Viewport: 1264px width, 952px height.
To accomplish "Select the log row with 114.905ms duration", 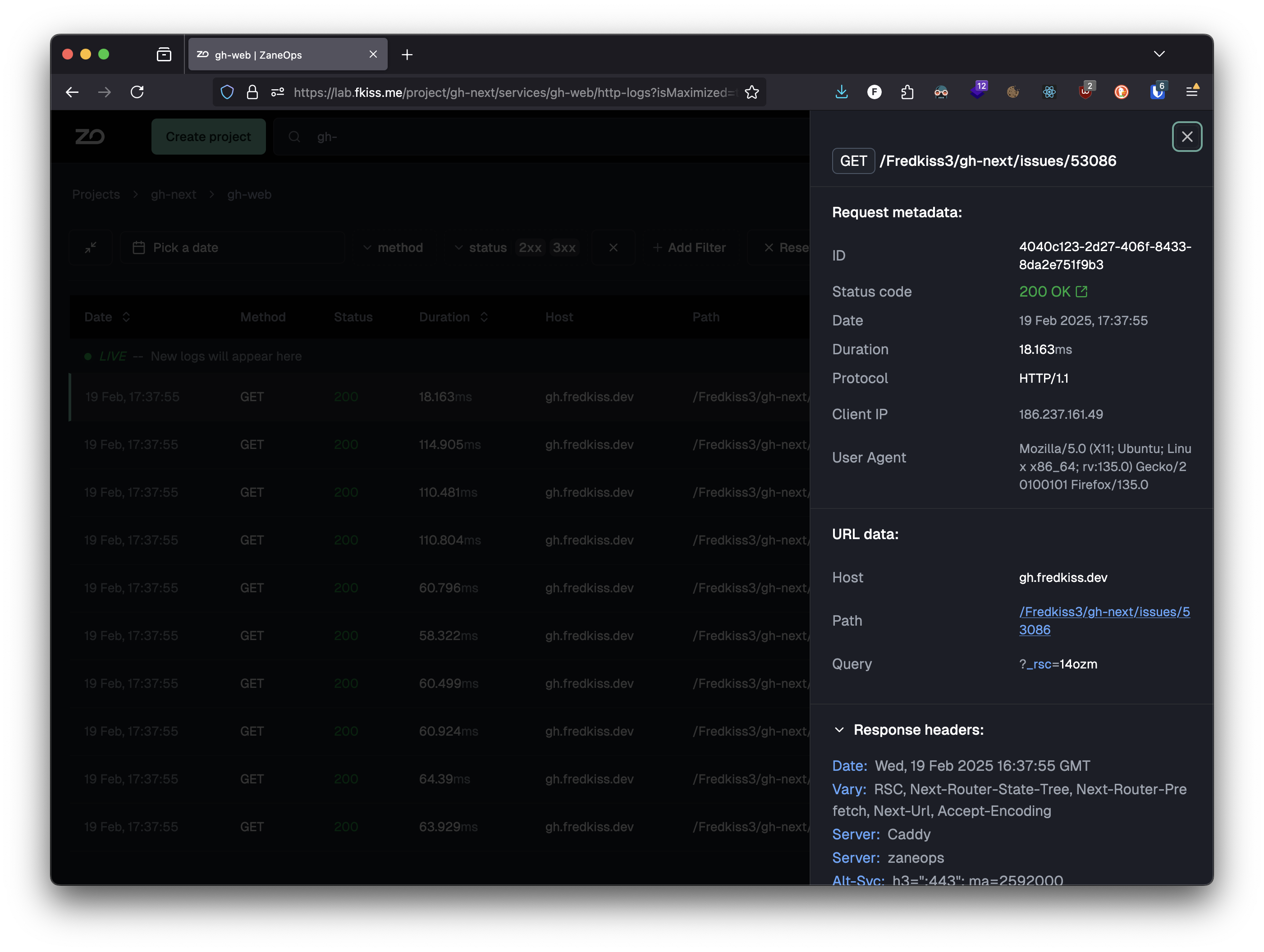I will tap(439, 444).
